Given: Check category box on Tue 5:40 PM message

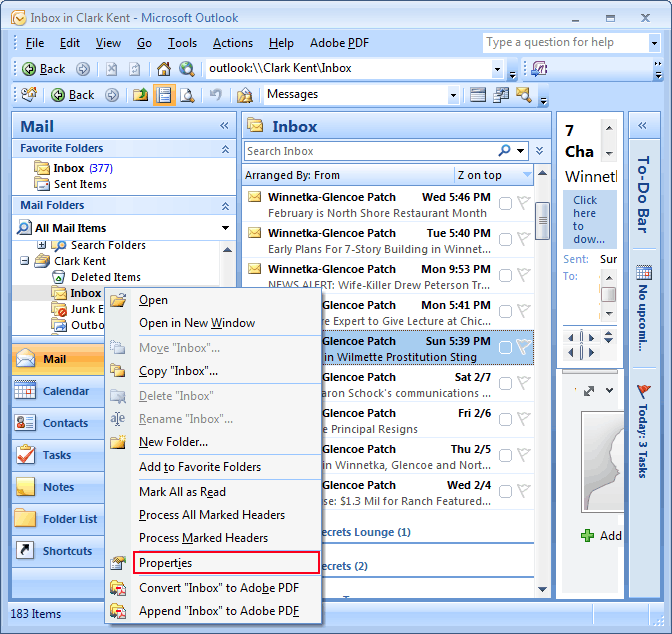Looking at the screenshot, I should tap(505, 239).
